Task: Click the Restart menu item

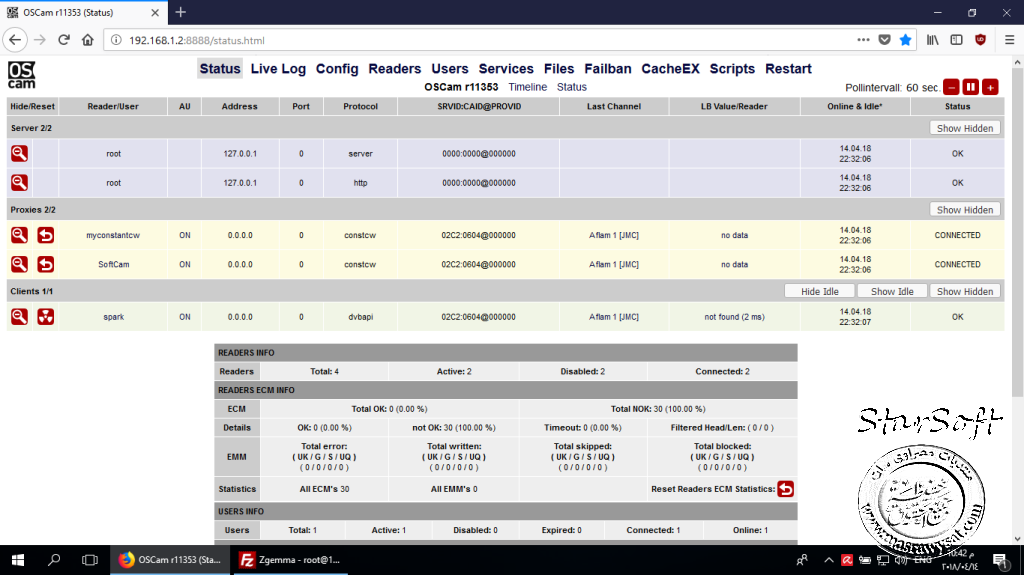Action: click(788, 69)
